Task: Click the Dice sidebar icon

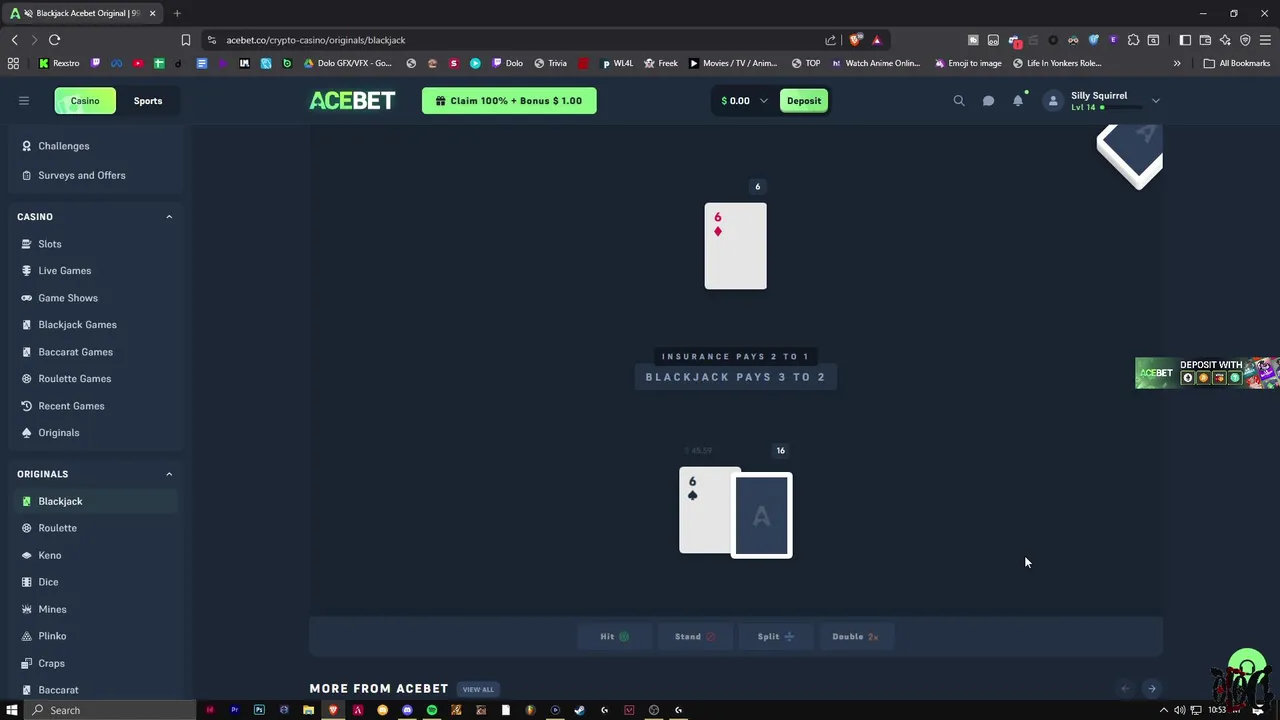Action: point(27,582)
